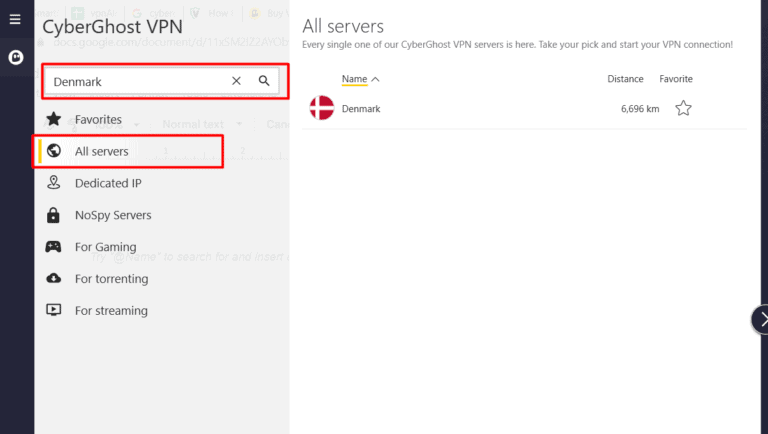Mark Denmark as favorite with star
This screenshot has width=768, height=434.
tap(683, 108)
